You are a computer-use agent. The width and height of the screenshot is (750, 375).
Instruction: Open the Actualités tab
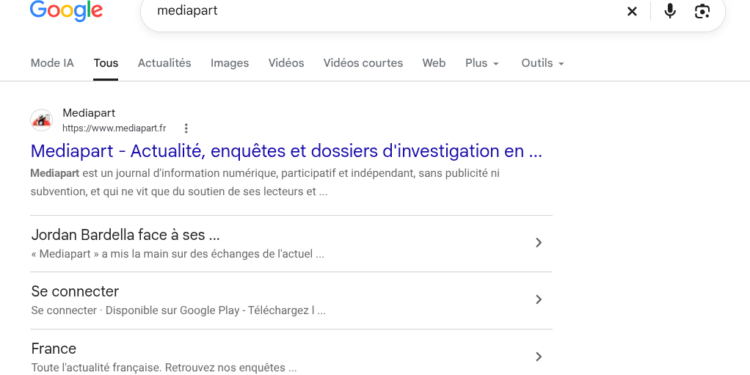165,63
